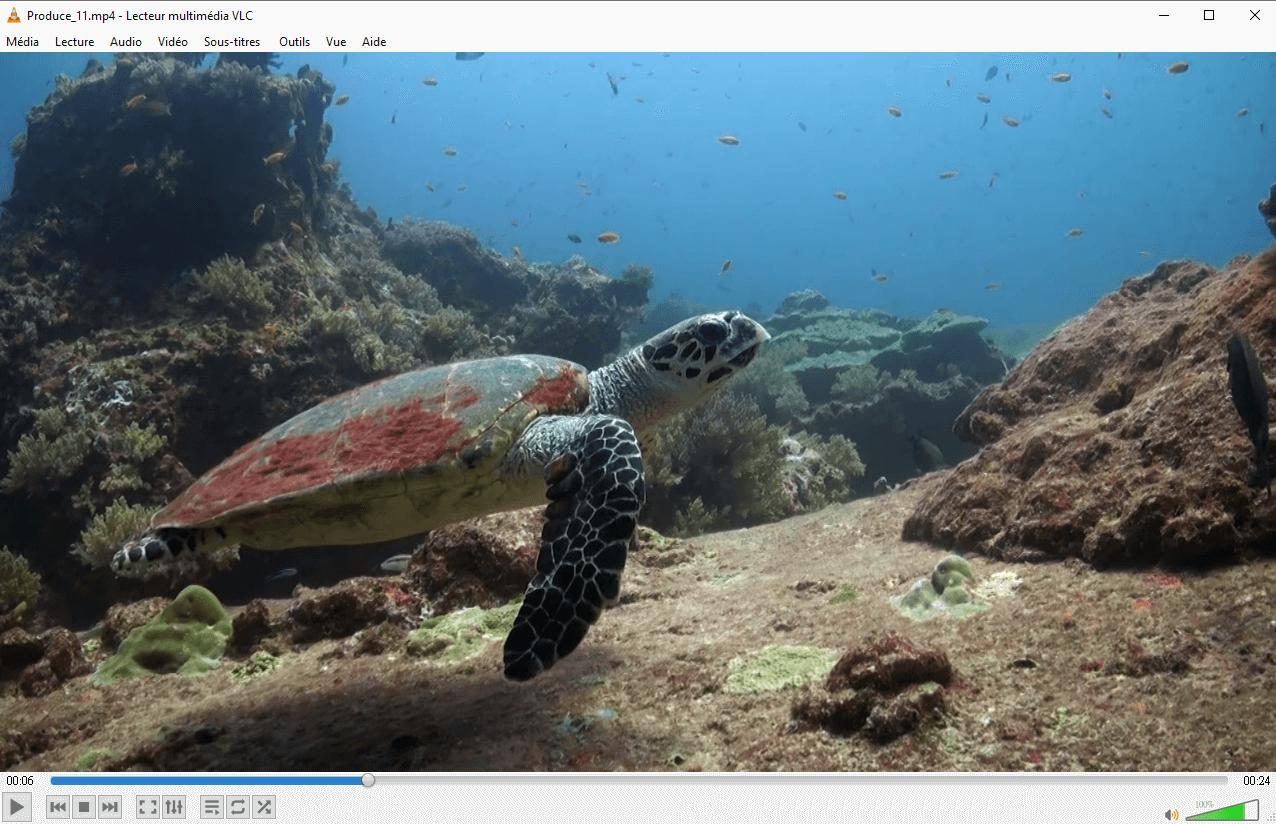
Task: Toggle fullscreen video mode
Action: pyautogui.click(x=147, y=807)
